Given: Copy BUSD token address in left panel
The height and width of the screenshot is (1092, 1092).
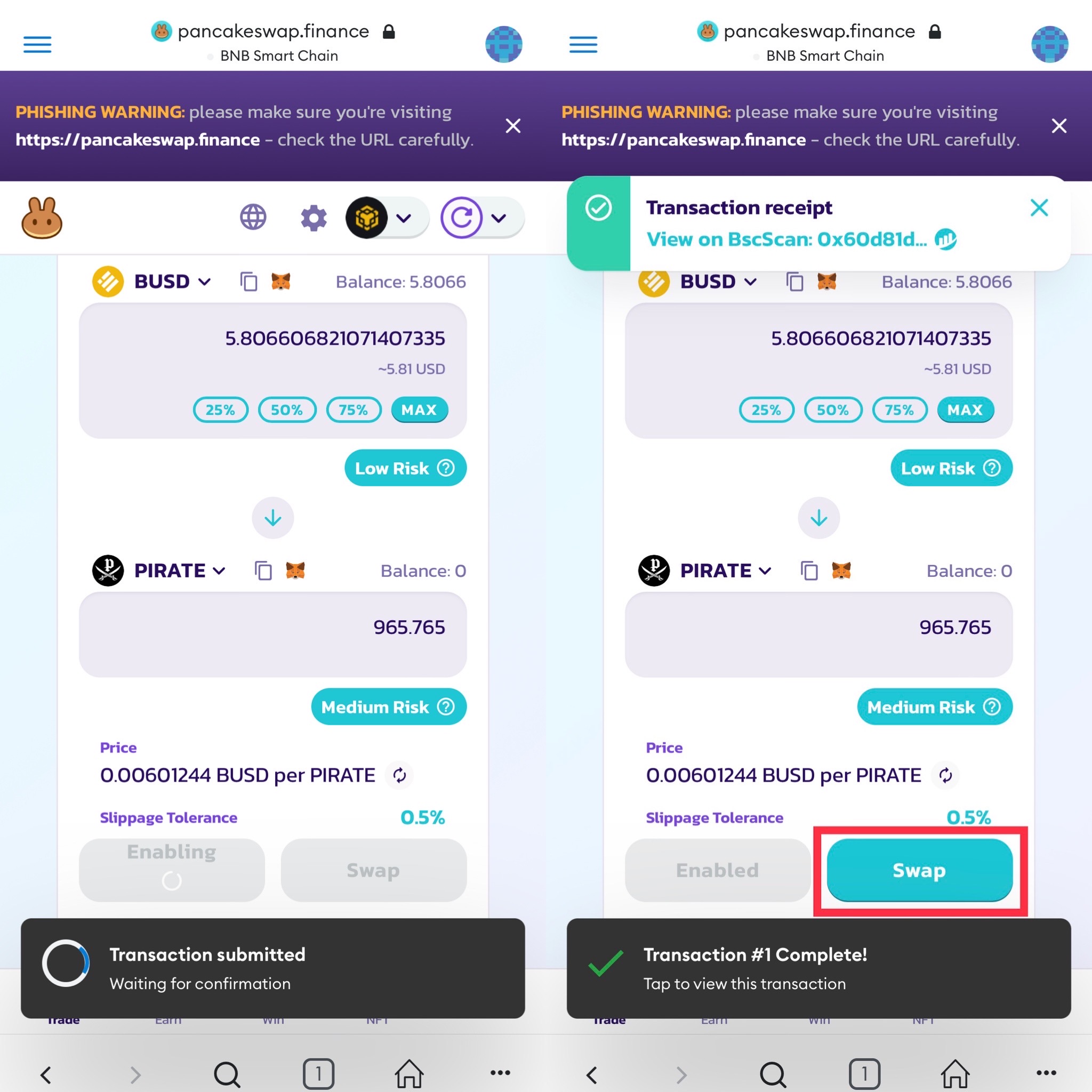Looking at the screenshot, I should coord(248,282).
